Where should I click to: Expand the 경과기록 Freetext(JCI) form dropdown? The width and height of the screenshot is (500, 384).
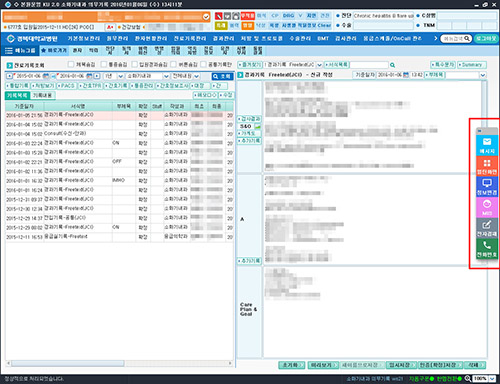coord(319,65)
